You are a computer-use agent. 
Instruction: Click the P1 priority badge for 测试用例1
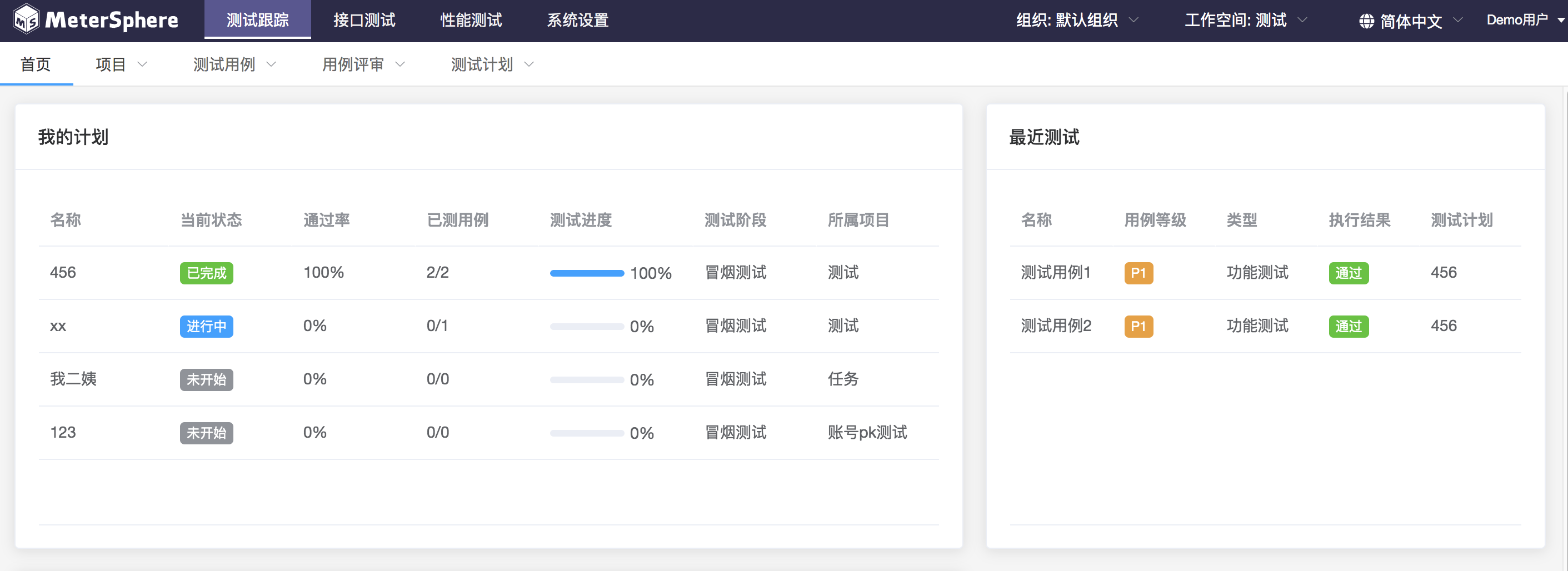tap(1137, 273)
